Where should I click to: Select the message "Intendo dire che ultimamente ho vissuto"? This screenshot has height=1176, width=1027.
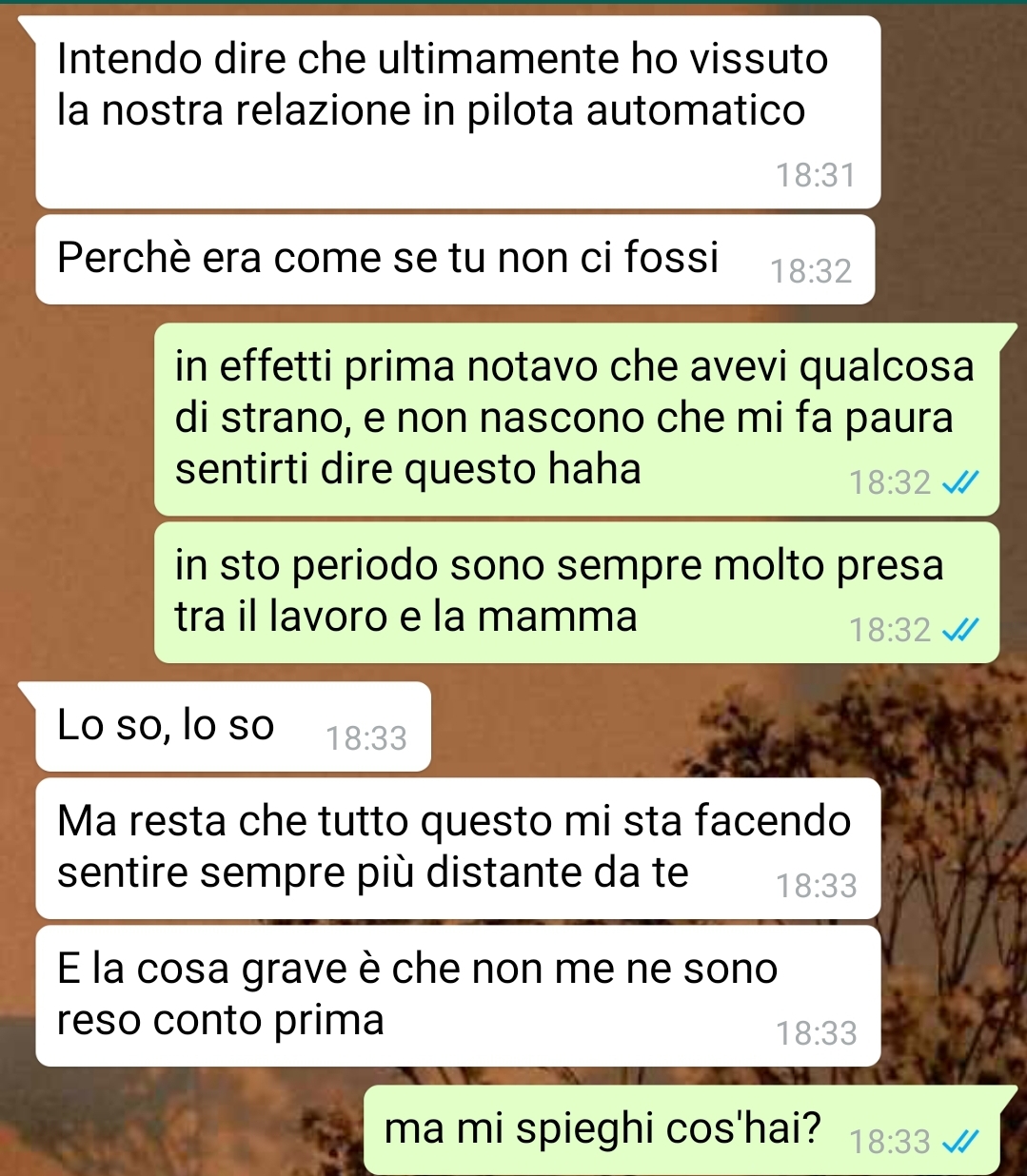[458, 112]
